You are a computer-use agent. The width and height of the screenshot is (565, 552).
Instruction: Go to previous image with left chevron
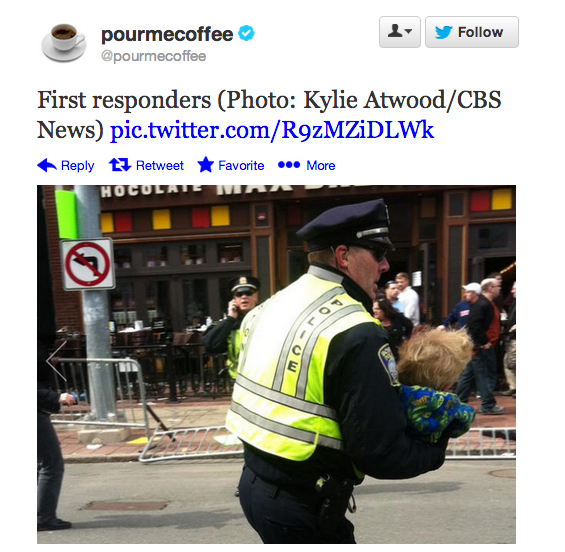tap(57, 360)
